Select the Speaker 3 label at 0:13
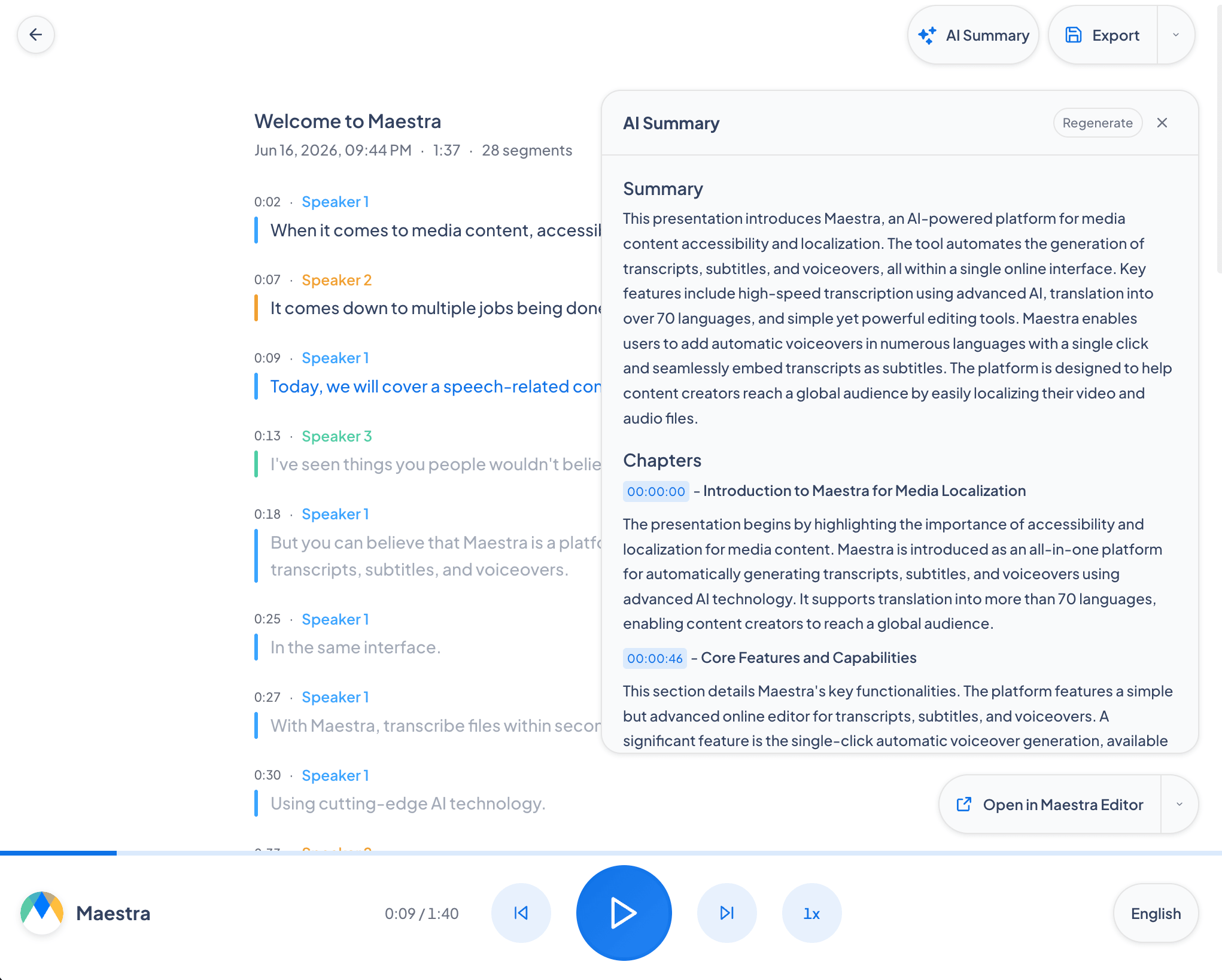 [x=337, y=436]
